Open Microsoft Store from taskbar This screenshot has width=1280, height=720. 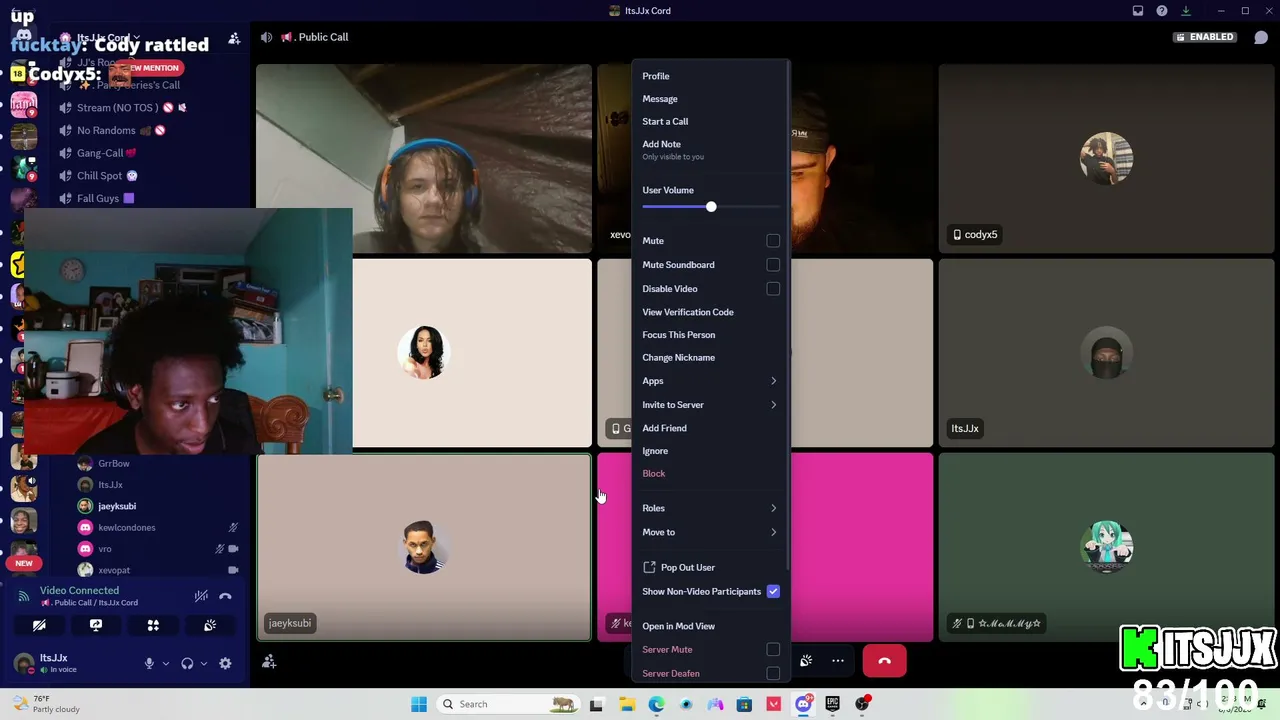(x=744, y=704)
